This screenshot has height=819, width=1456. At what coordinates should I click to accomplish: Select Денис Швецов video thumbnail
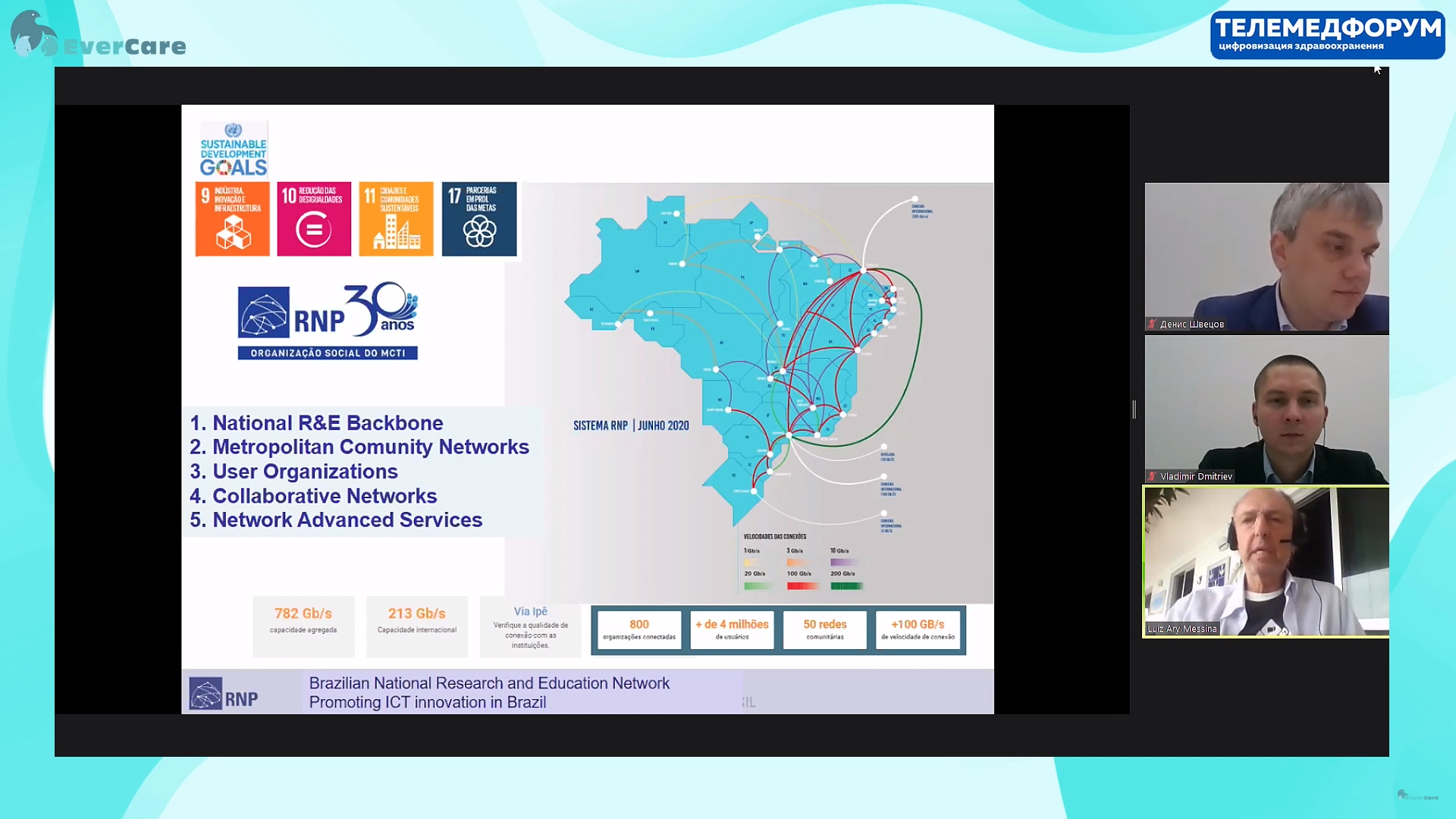tap(1266, 257)
